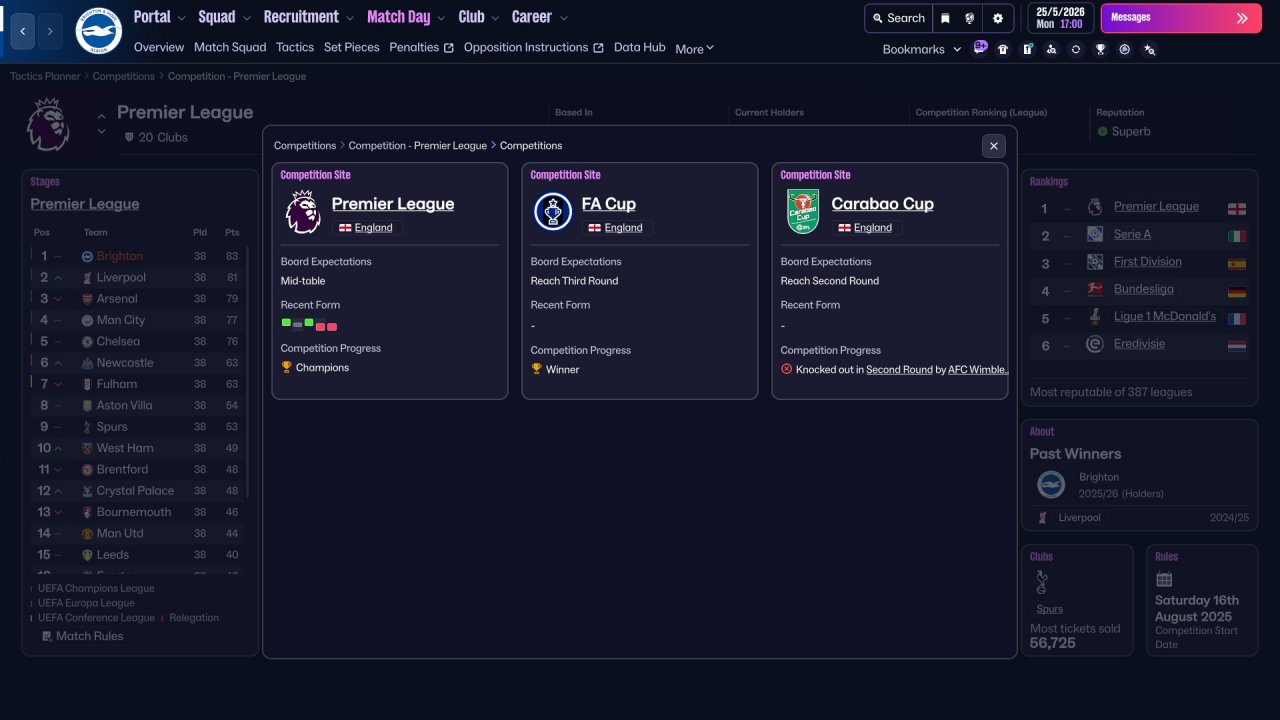Go forward with the right arrow button
Screen dimensions: 1280x720
tap(50, 32)
